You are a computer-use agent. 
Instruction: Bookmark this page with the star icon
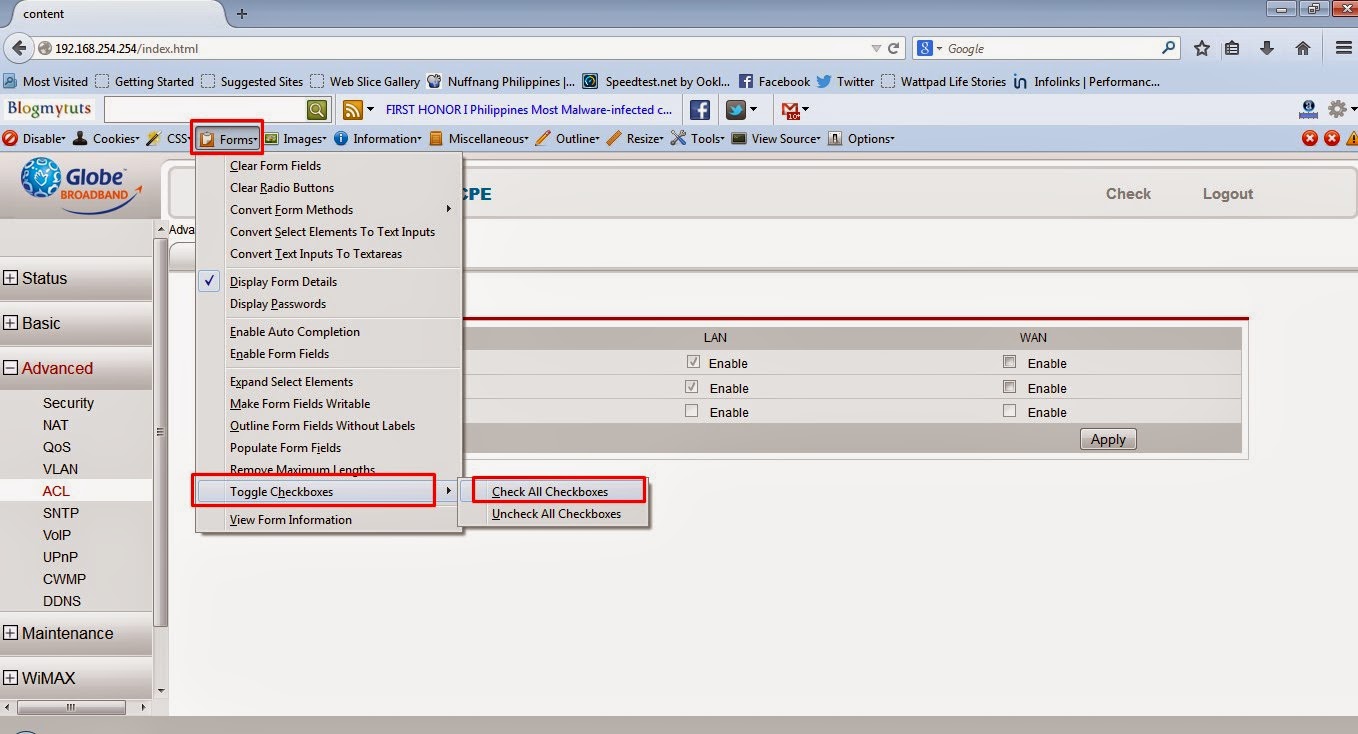click(x=1201, y=48)
